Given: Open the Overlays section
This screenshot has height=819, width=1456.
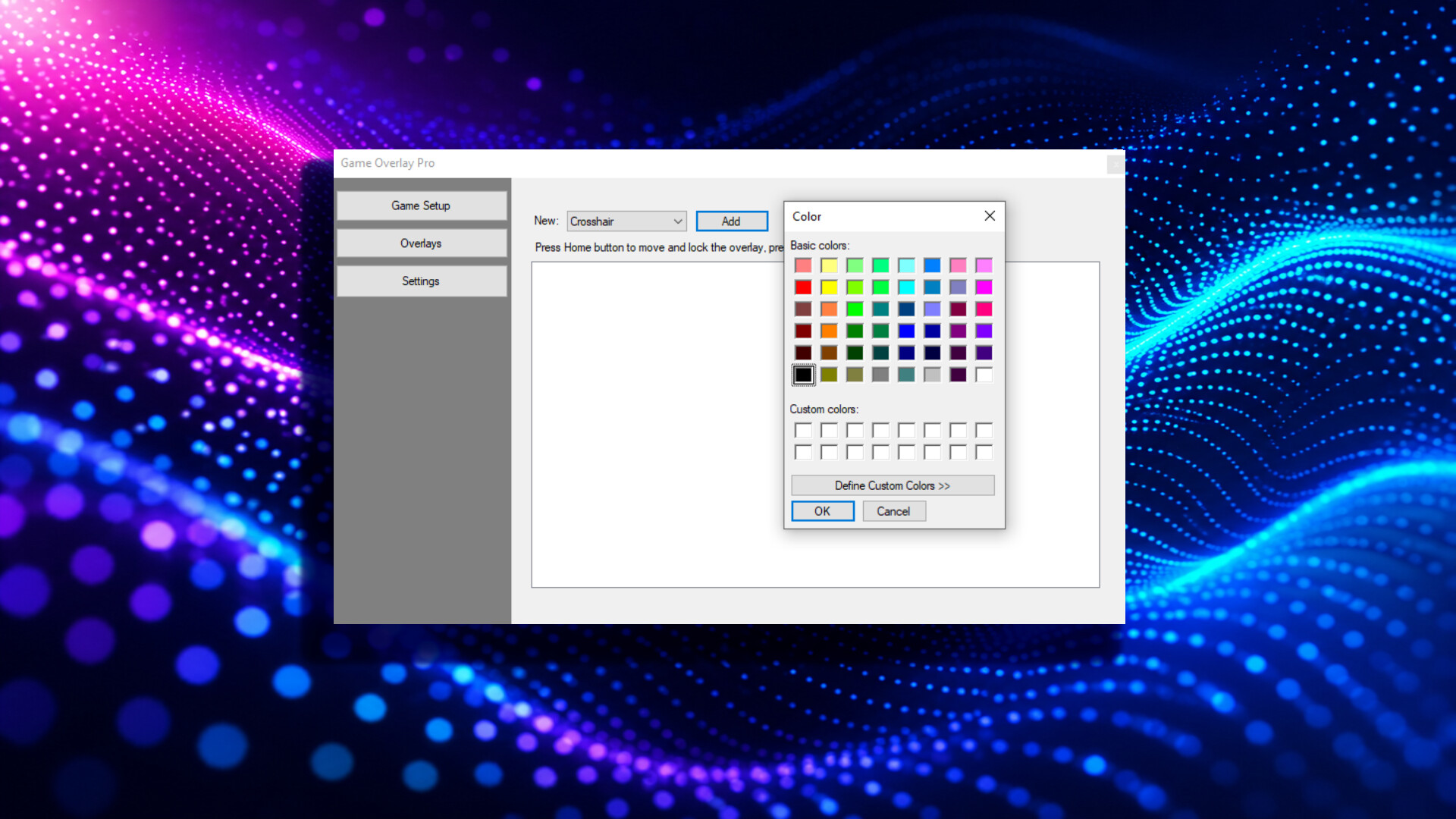Looking at the screenshot, I should tap(421, 243).
